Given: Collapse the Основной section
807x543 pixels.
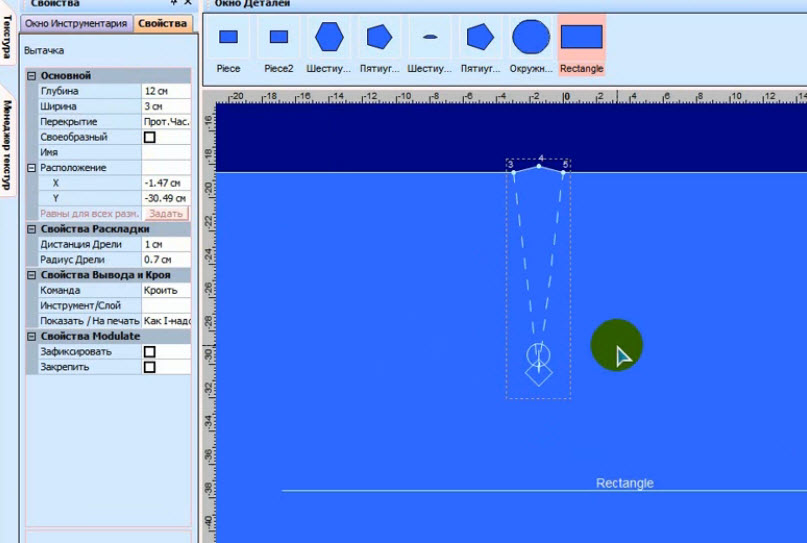Looking at the screenshot, I should tap(31, 76).
